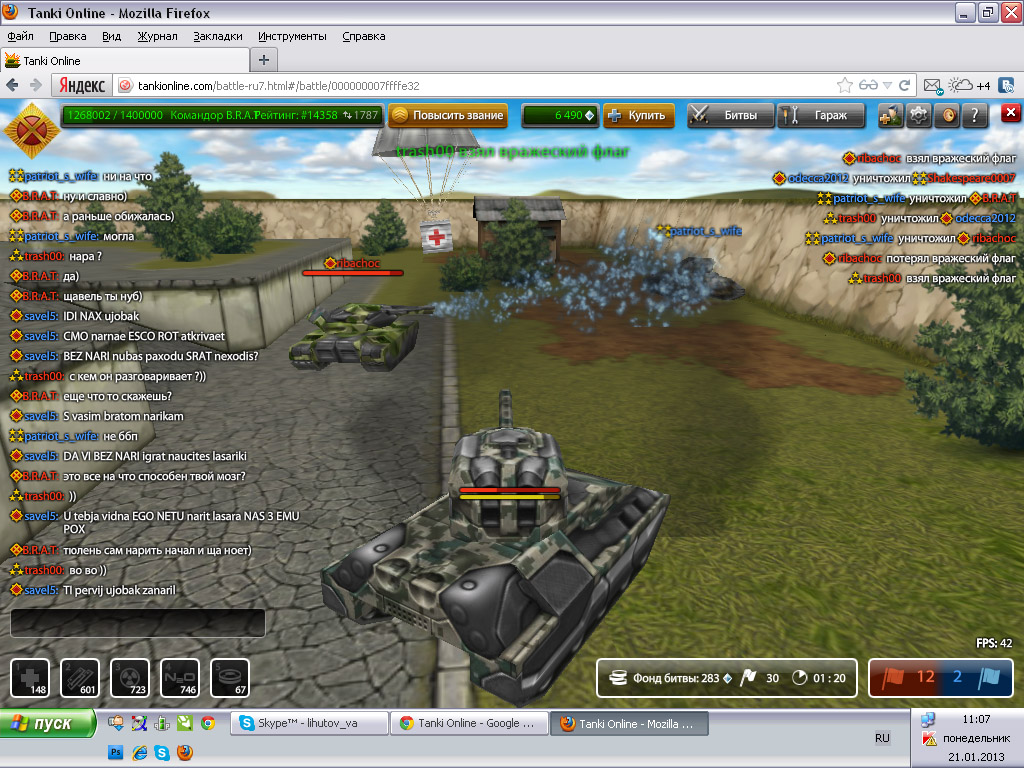Click the blue team flag score 2
1024x768 pixels.
coord(977,678)
